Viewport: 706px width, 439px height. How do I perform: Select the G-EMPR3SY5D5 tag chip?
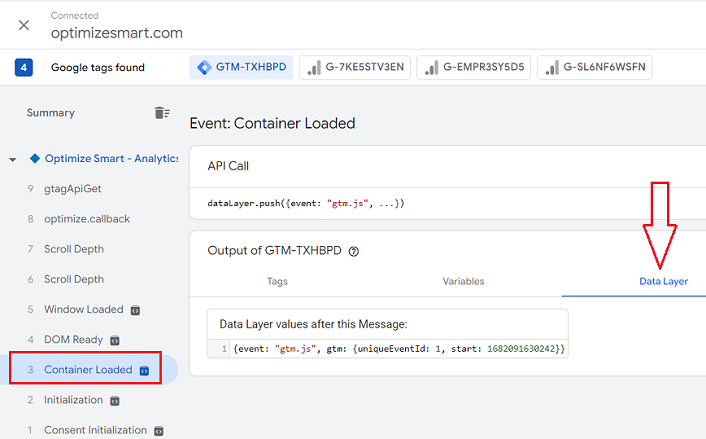(x=474, y=67)
